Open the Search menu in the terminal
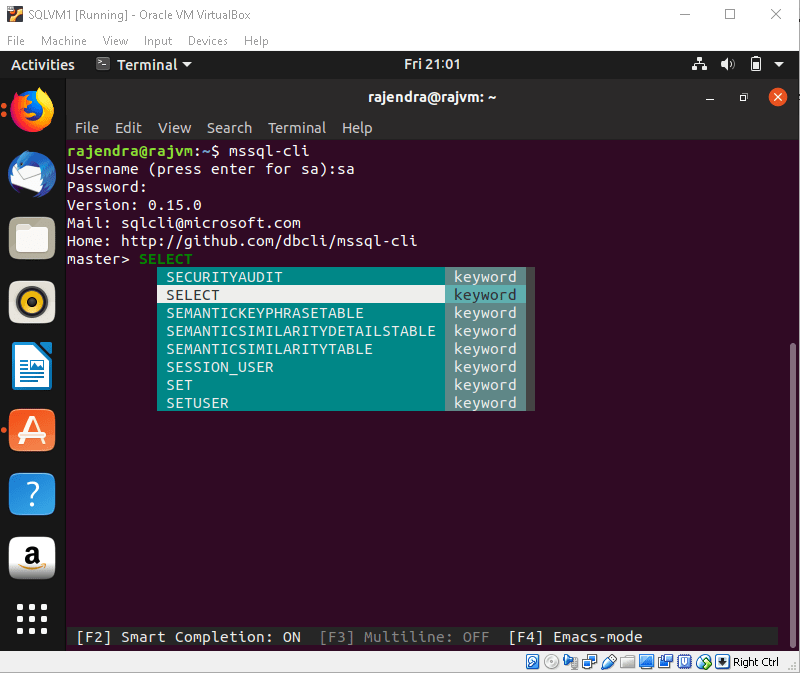The width and height of the screenshot is (800, 678). [229, 128]
